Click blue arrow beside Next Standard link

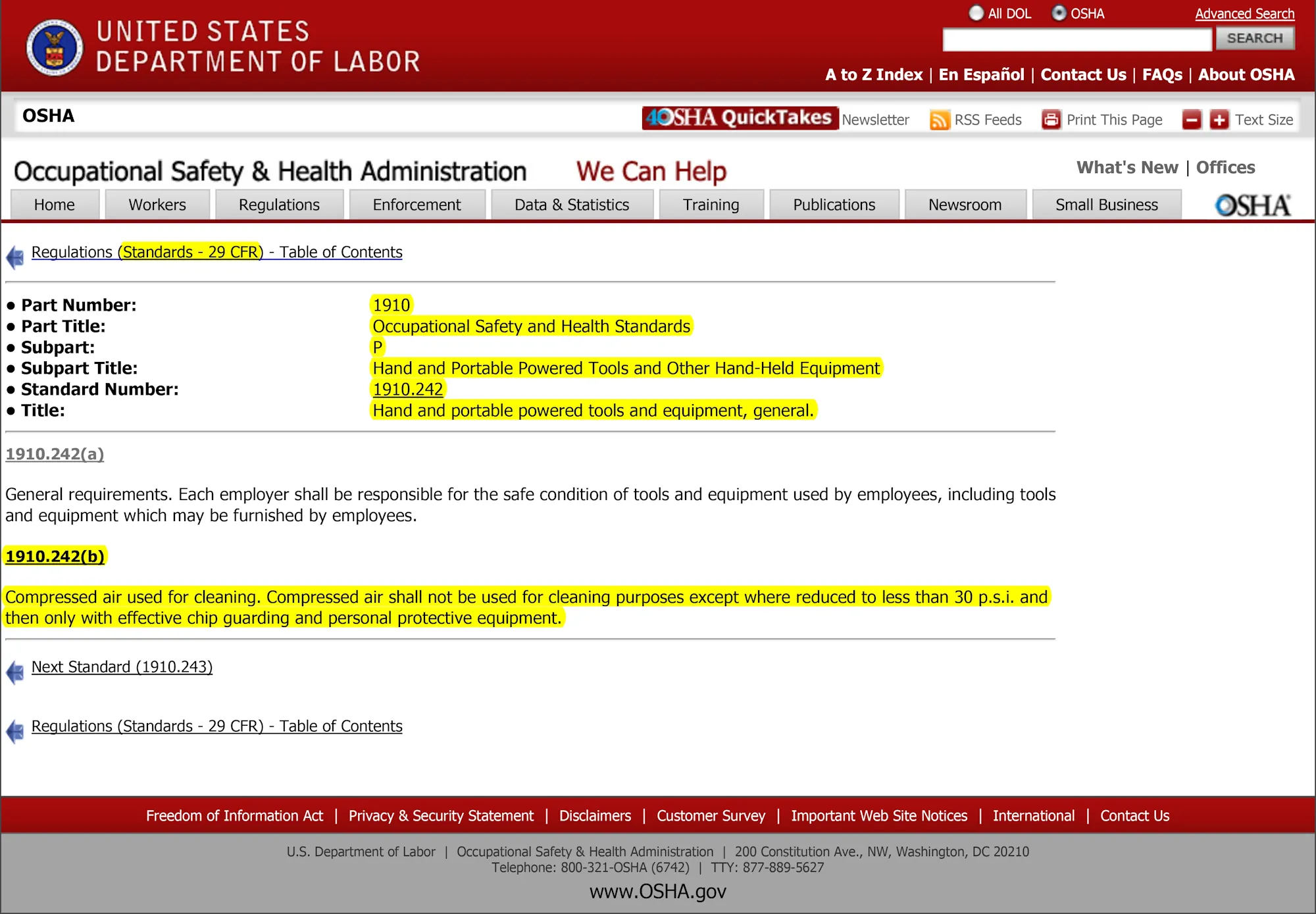coord(15,672)
